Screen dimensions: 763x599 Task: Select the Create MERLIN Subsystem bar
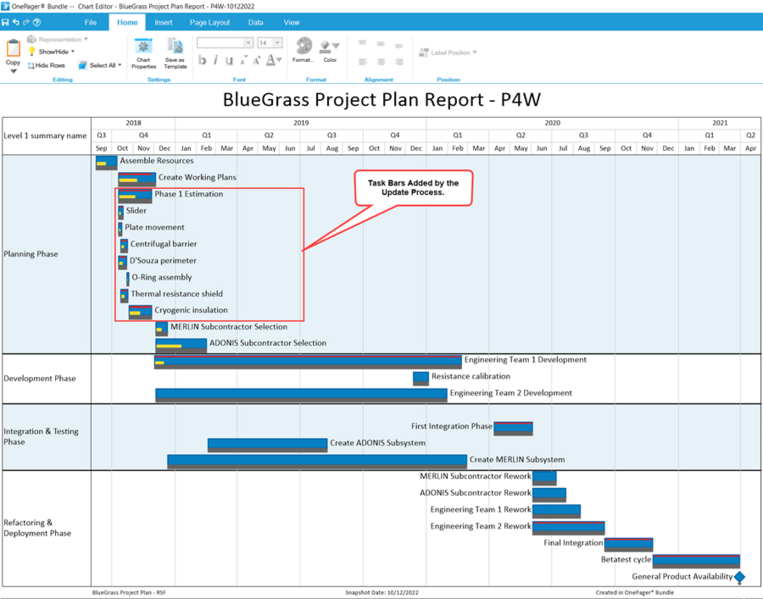pyautogui.click(x=317, y=461)
